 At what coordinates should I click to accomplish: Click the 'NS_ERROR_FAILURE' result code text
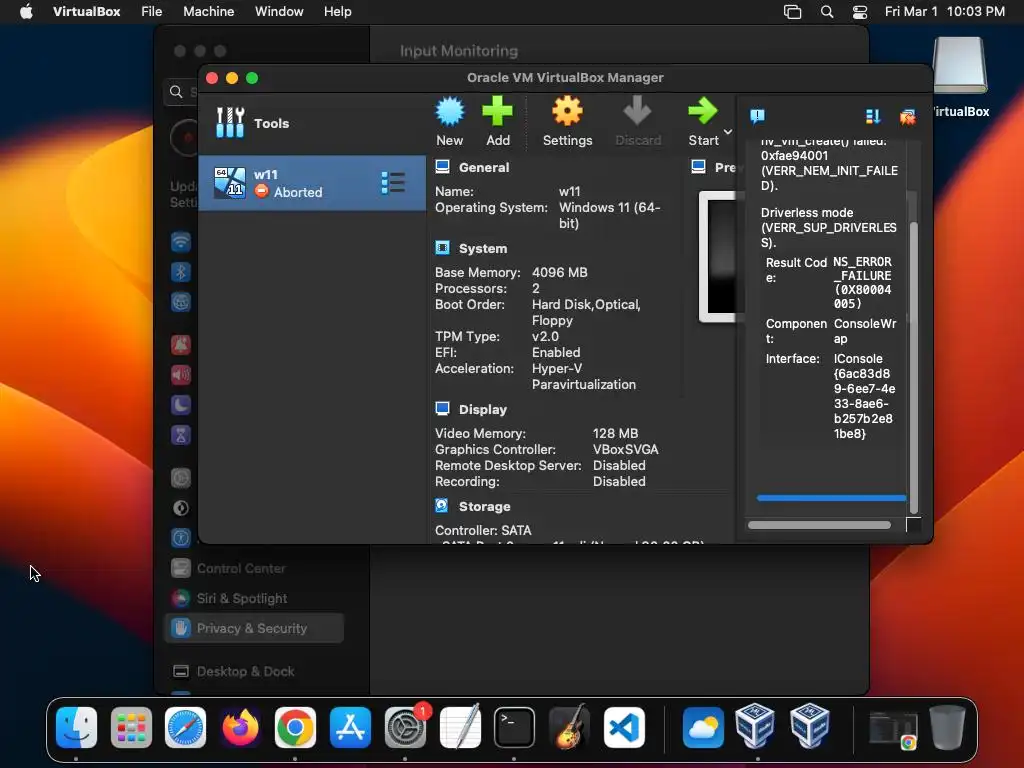(862, 268)
